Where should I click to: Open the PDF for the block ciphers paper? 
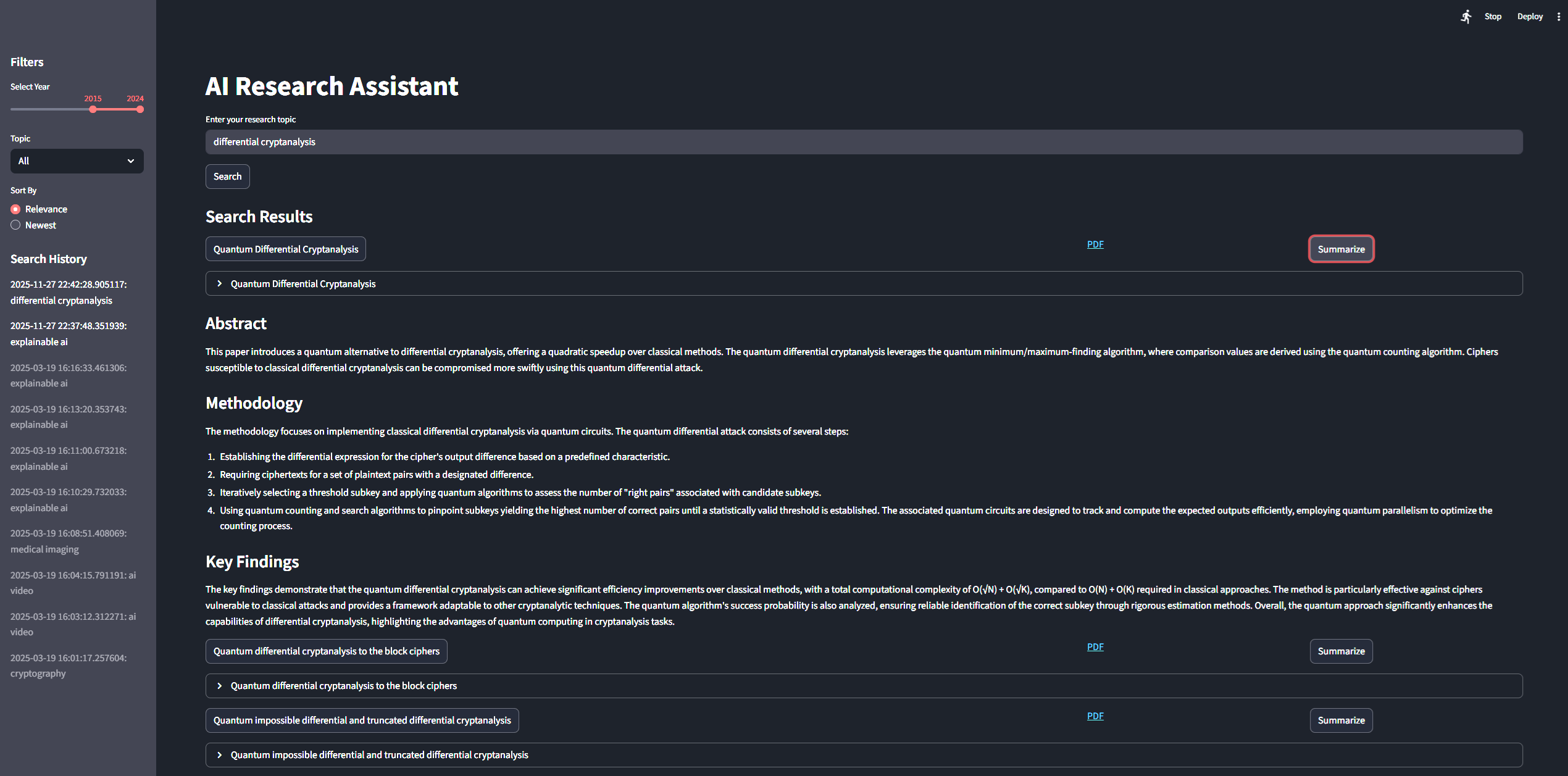click(x=1095, y=646)
